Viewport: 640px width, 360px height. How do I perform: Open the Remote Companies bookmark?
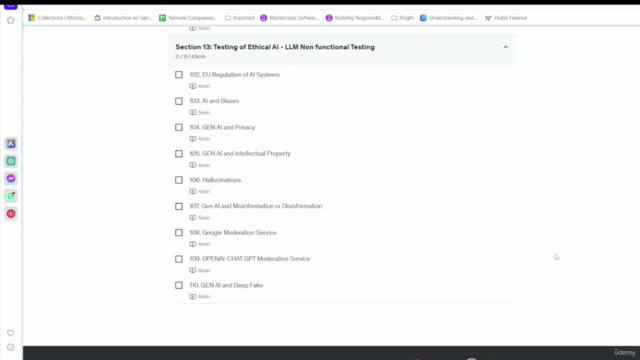point(188,18)
